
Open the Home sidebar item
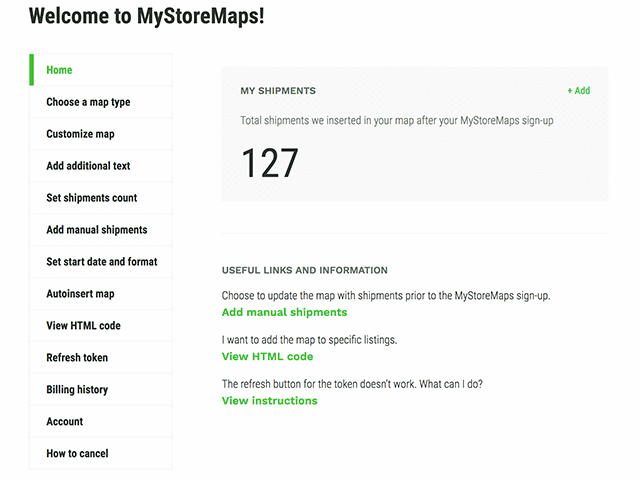[60, 70]
